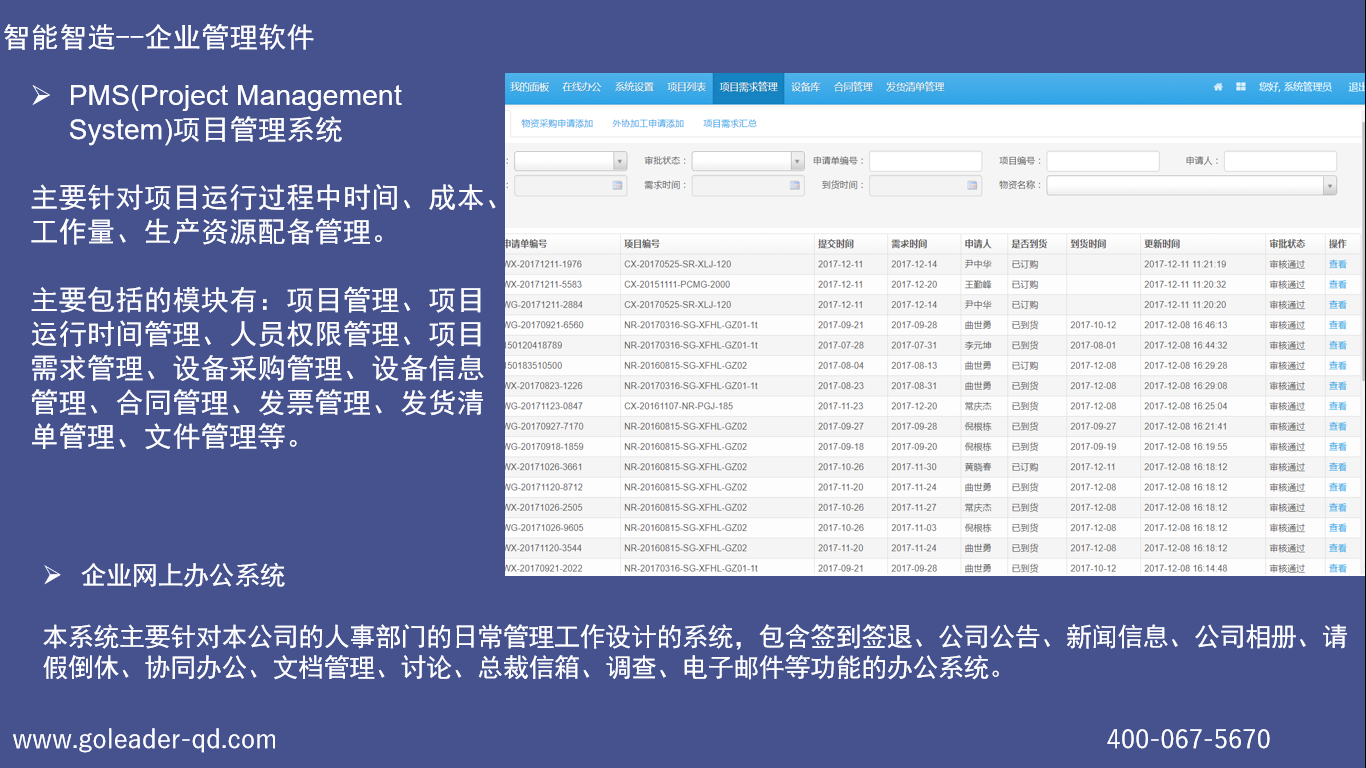Select 系统设置 in the navigation bar

634,87
